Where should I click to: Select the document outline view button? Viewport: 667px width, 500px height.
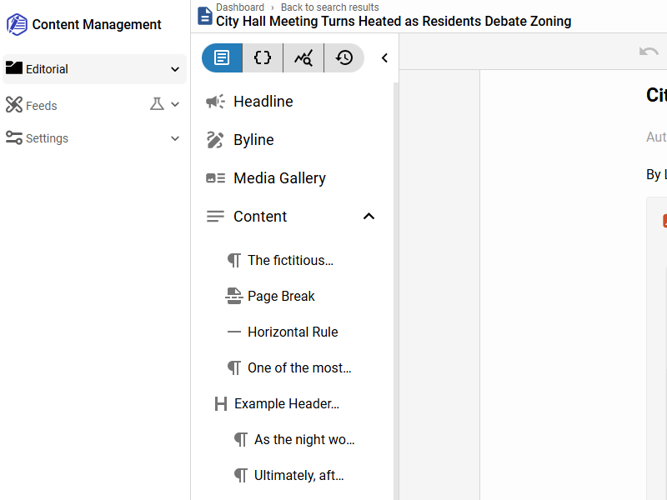click(x=222, y=58)
